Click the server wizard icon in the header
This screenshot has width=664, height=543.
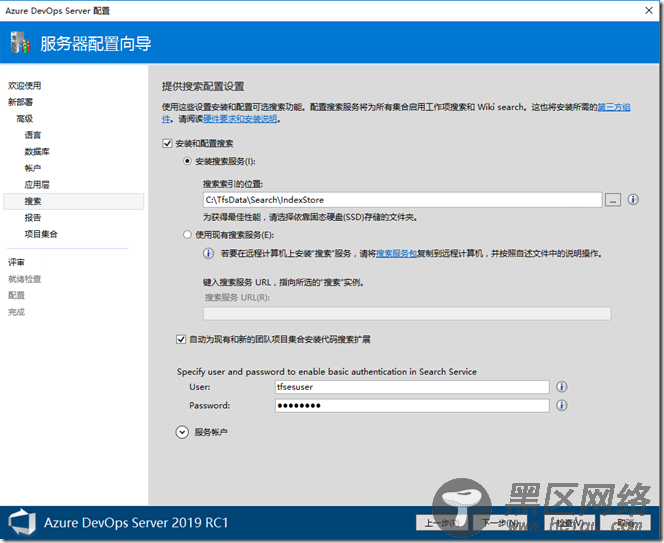click(x=20, y=42)
